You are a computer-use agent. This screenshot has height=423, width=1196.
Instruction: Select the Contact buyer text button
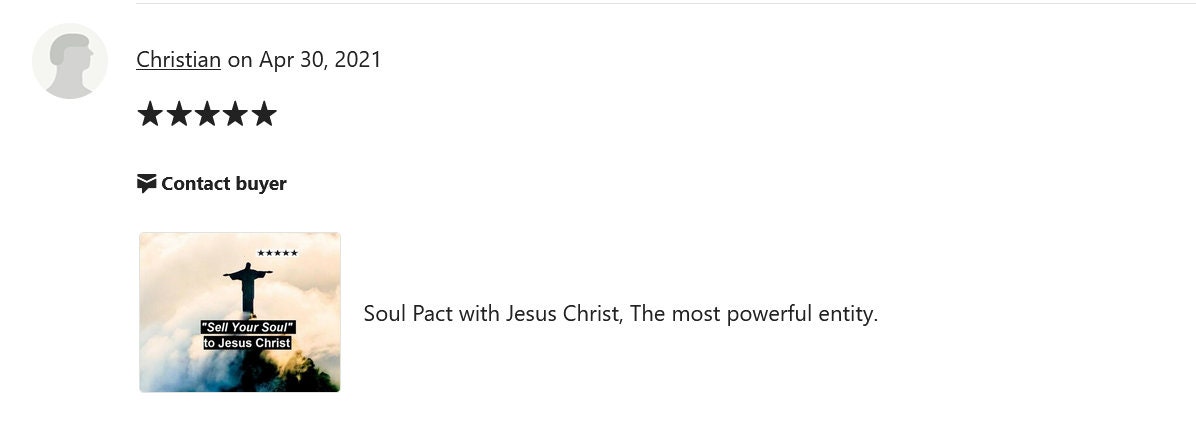[223, 184]
